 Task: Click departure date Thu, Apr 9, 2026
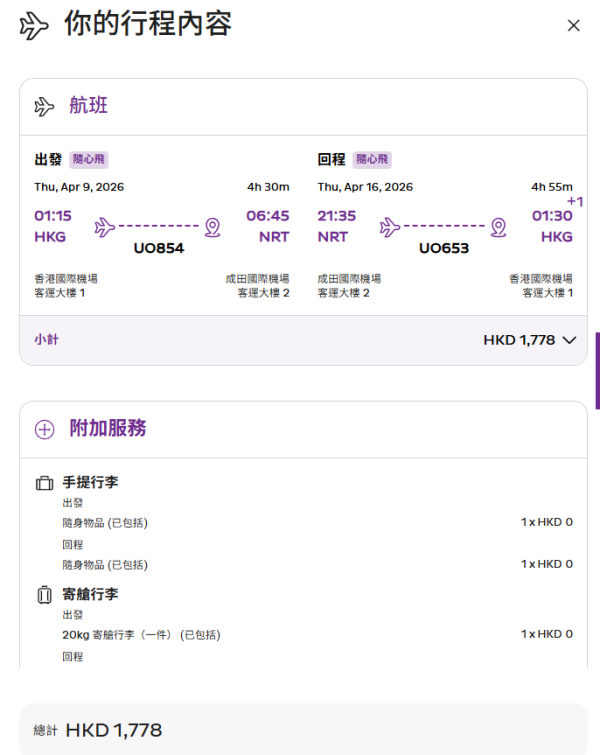pos(79,187)
